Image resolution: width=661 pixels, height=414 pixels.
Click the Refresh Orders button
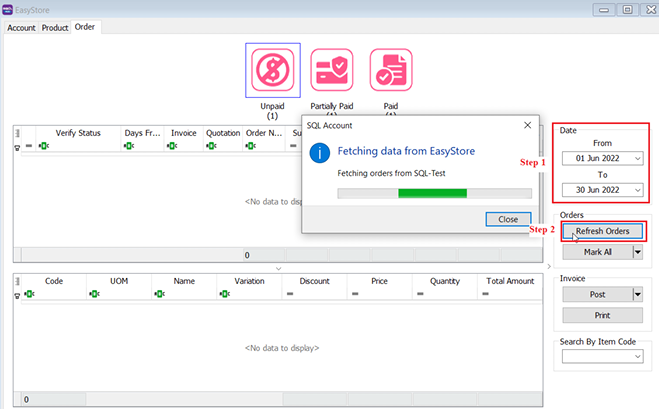pos(602,231)
